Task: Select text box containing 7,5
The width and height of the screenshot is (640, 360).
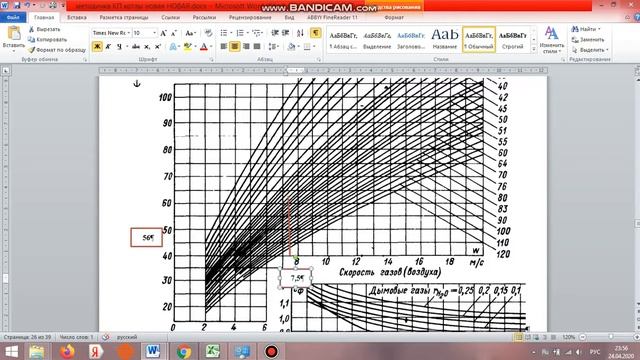Action: click(x=296, y=278)
